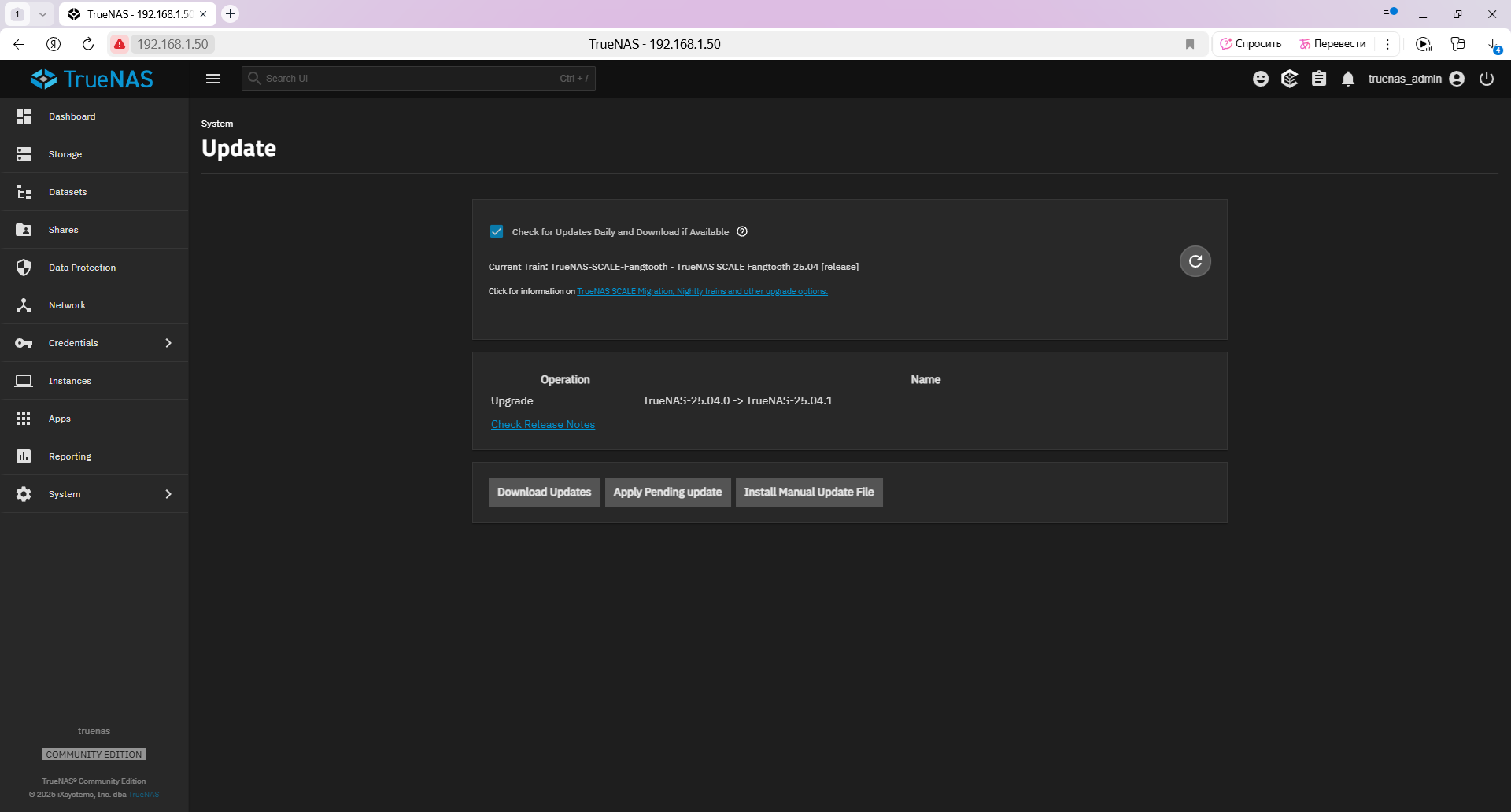1511x812 pixels.
Task: Click the Dashboard grid icon
Action: click(x=24, y=116)
